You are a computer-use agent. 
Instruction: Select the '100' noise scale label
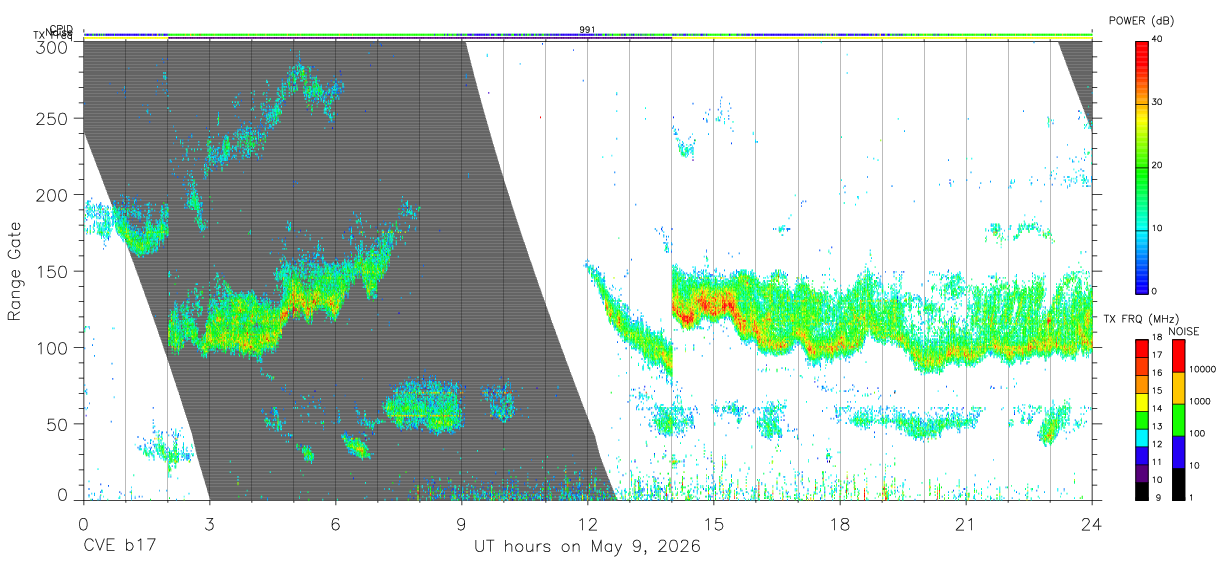1198,433
